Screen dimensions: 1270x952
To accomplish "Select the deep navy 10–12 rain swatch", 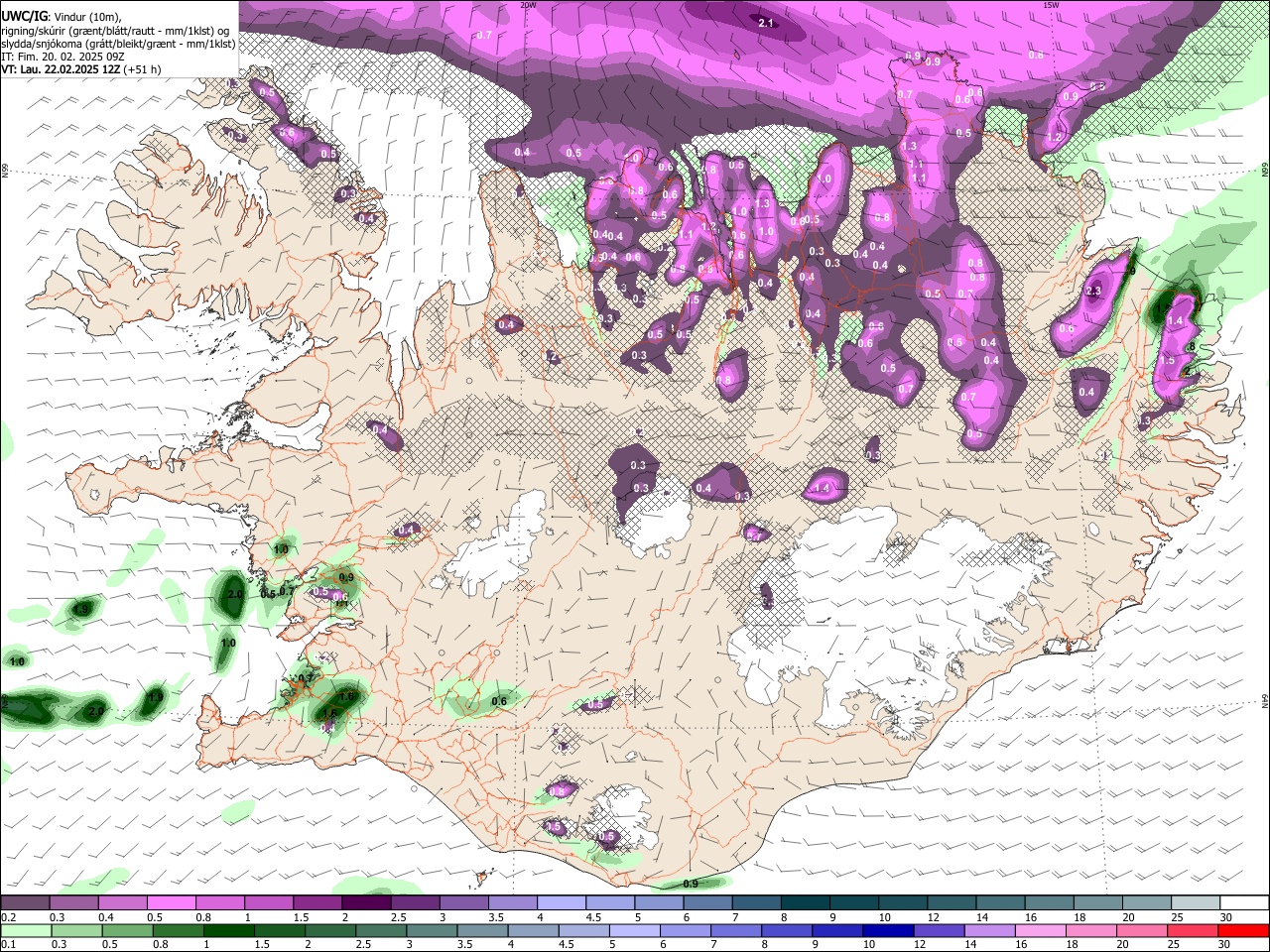I will click(887, 930).
